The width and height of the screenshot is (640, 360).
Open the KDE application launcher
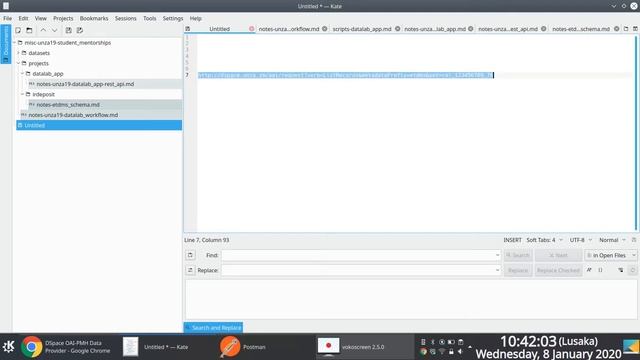tap(8, 347)
